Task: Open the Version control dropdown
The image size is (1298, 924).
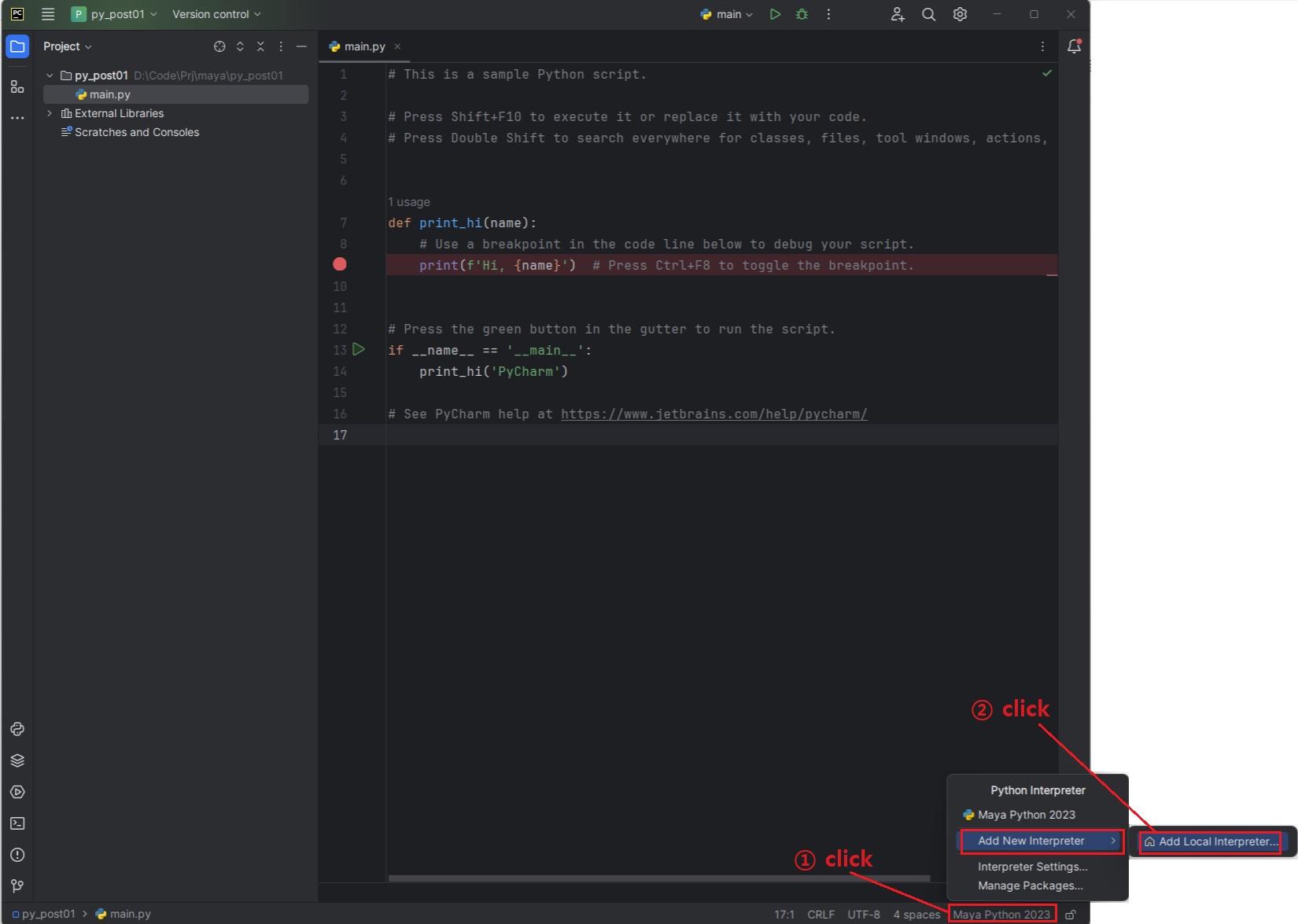Action: [216, 14]
